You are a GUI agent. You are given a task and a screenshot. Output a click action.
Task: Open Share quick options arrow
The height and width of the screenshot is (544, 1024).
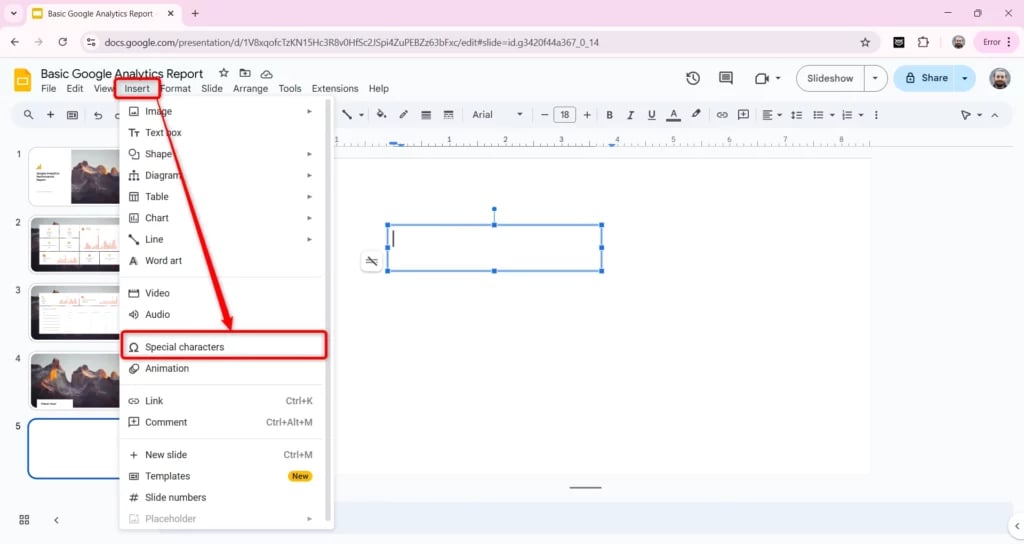coord(965,78)
